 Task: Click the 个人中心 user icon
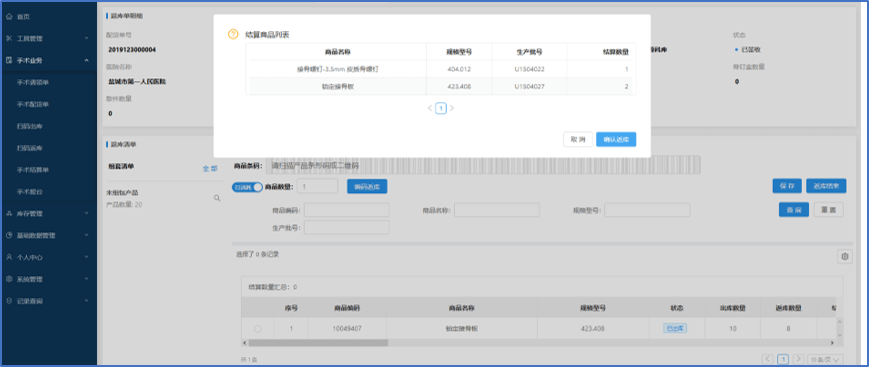tap(9, 257)
